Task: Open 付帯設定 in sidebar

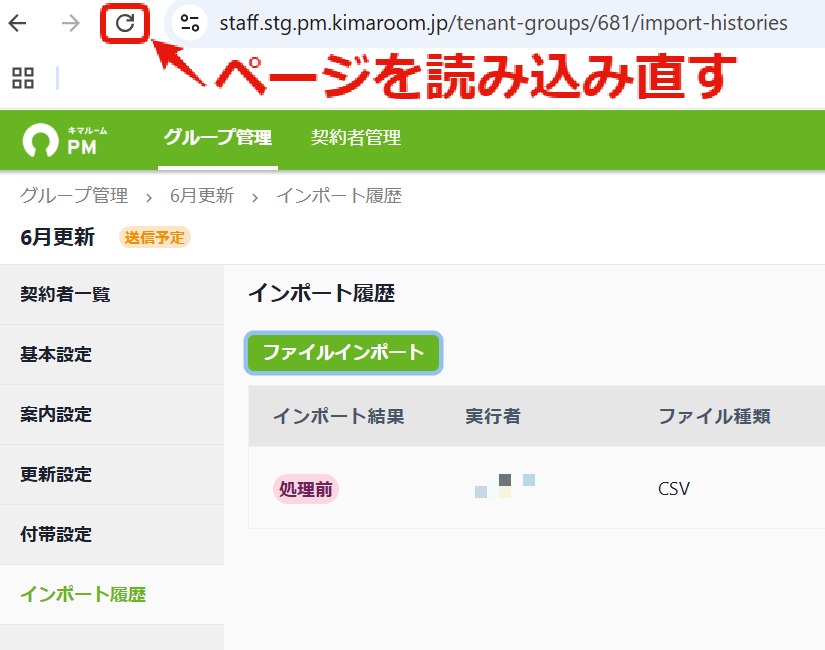Action: tap(112, 534)
